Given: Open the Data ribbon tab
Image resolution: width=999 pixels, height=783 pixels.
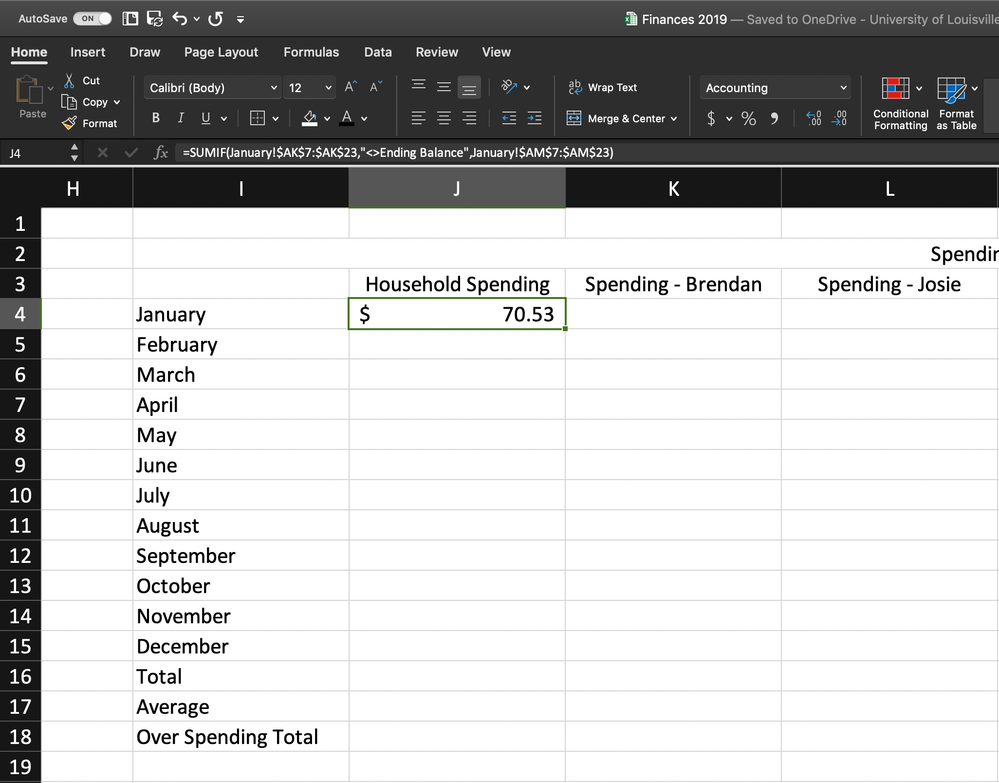Looking at the screenshot, I should (377, 52).
